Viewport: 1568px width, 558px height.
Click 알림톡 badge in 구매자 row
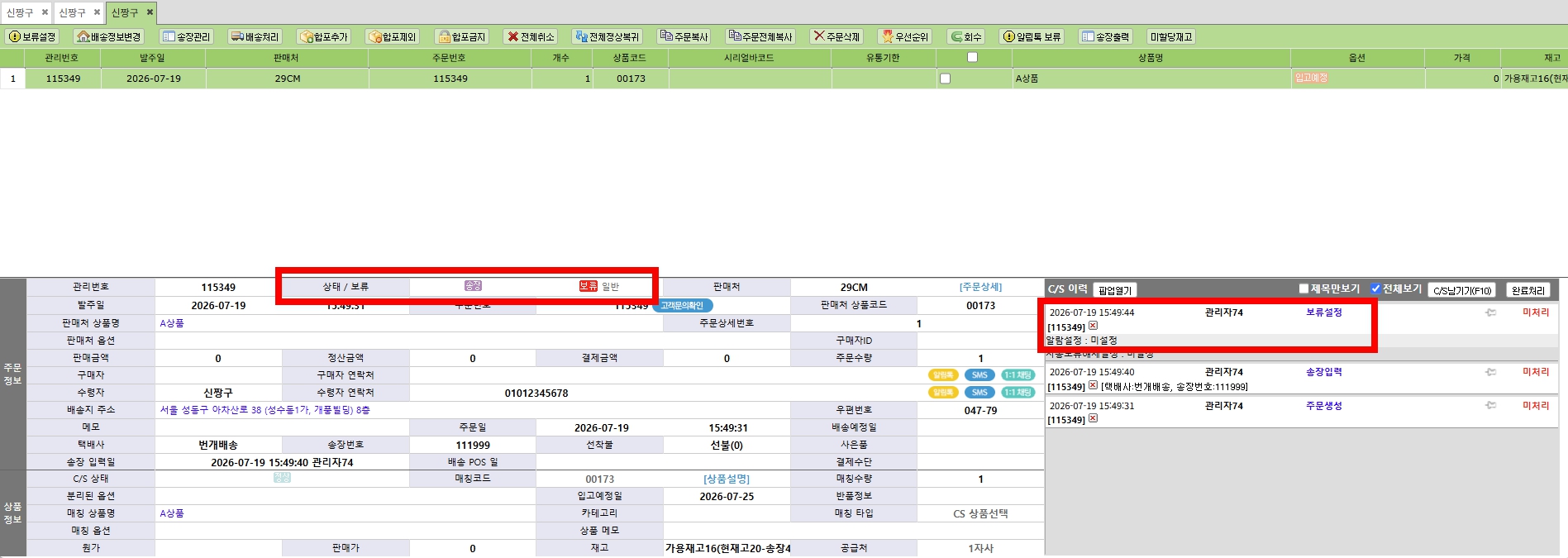click(x=943, y=375)
